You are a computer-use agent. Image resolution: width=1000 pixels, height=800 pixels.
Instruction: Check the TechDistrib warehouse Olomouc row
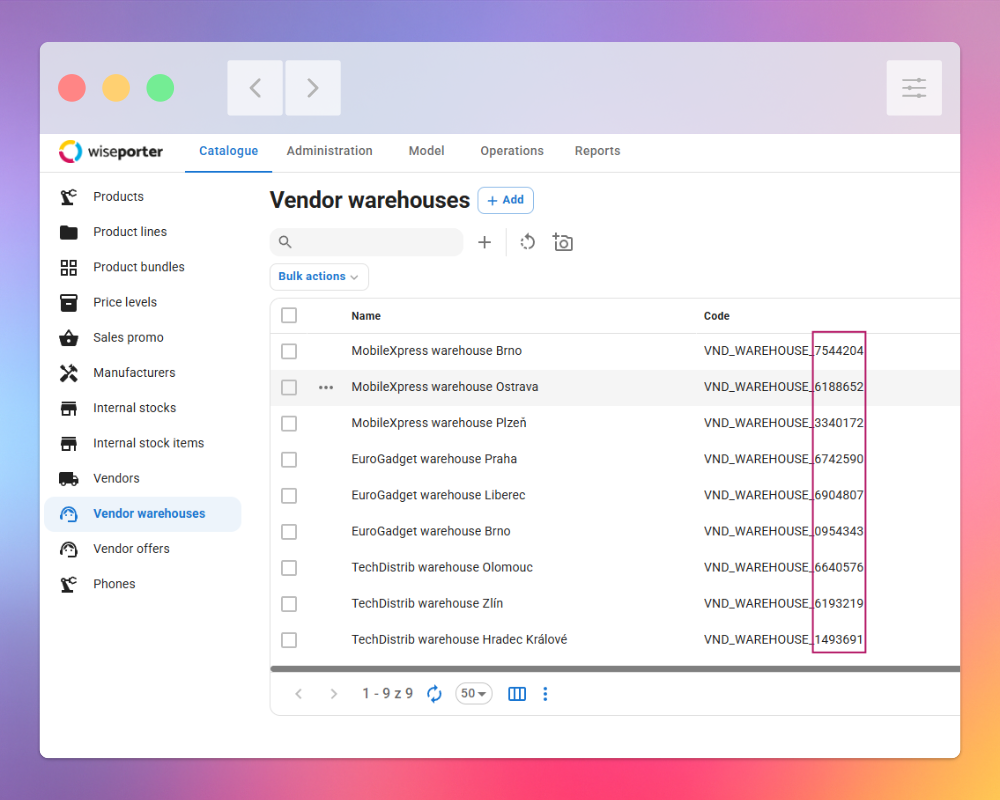(289, 568)
